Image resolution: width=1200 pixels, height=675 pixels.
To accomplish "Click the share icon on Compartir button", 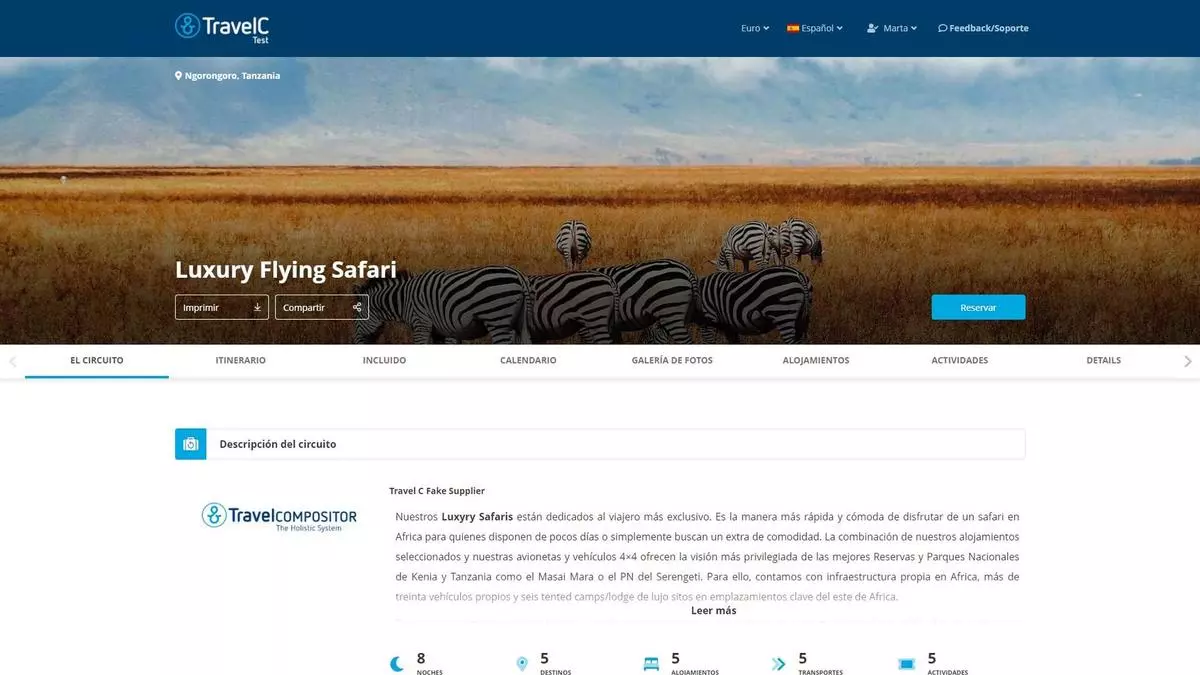I will tap(357, 308).
